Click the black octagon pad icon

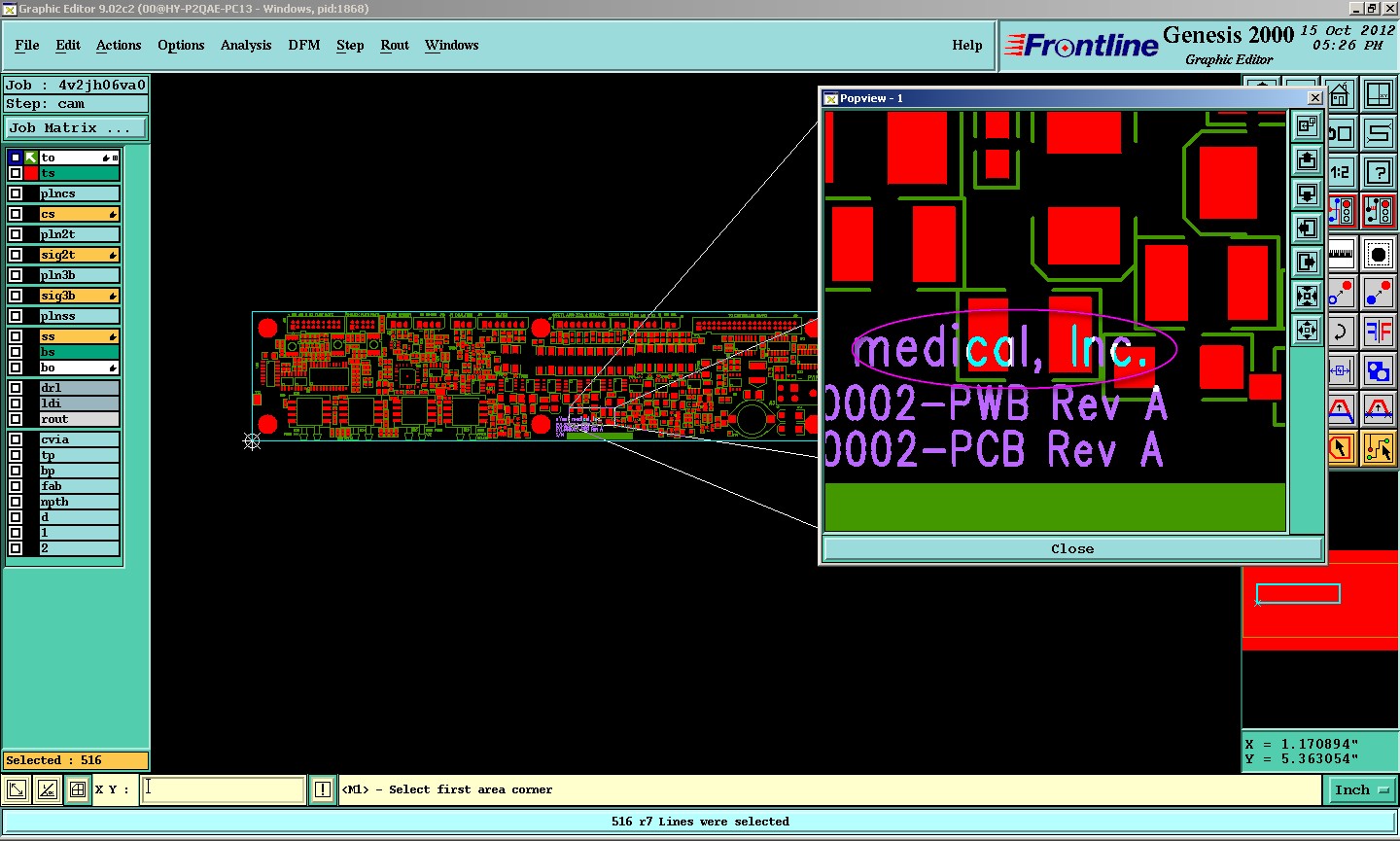(1379, 254)
